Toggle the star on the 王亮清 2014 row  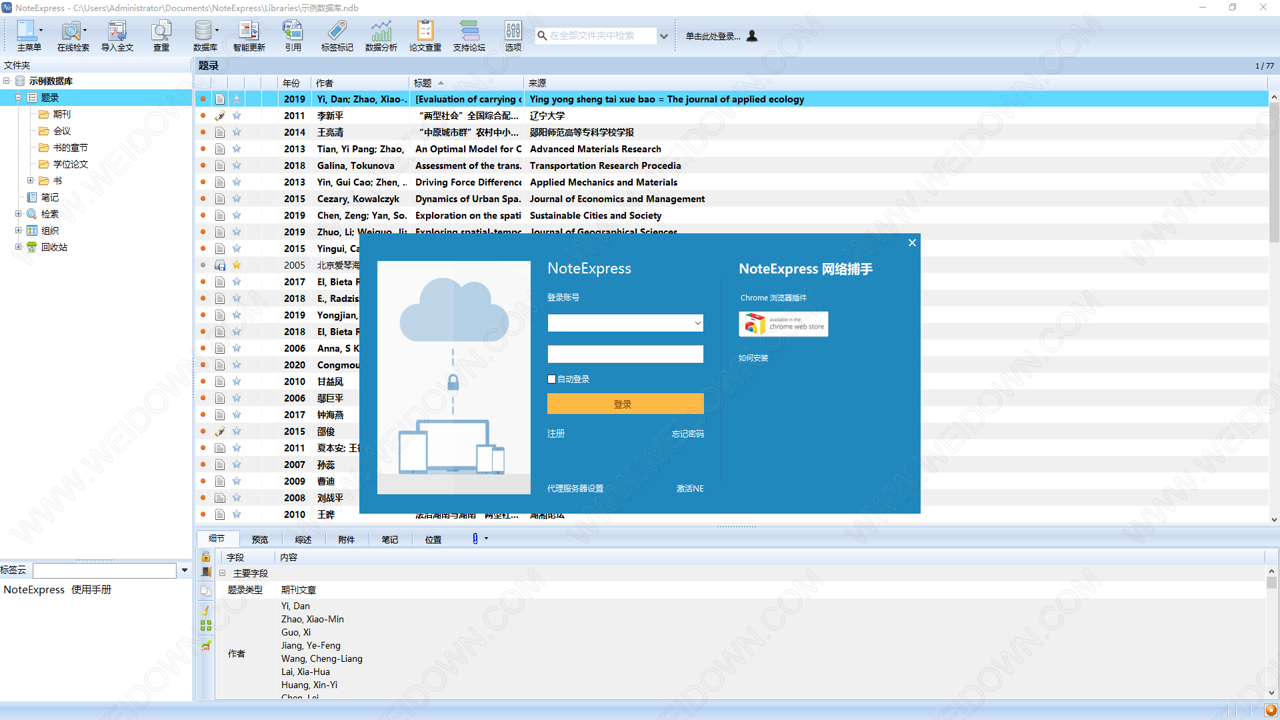pyautogui.click(x=237, y=132)
